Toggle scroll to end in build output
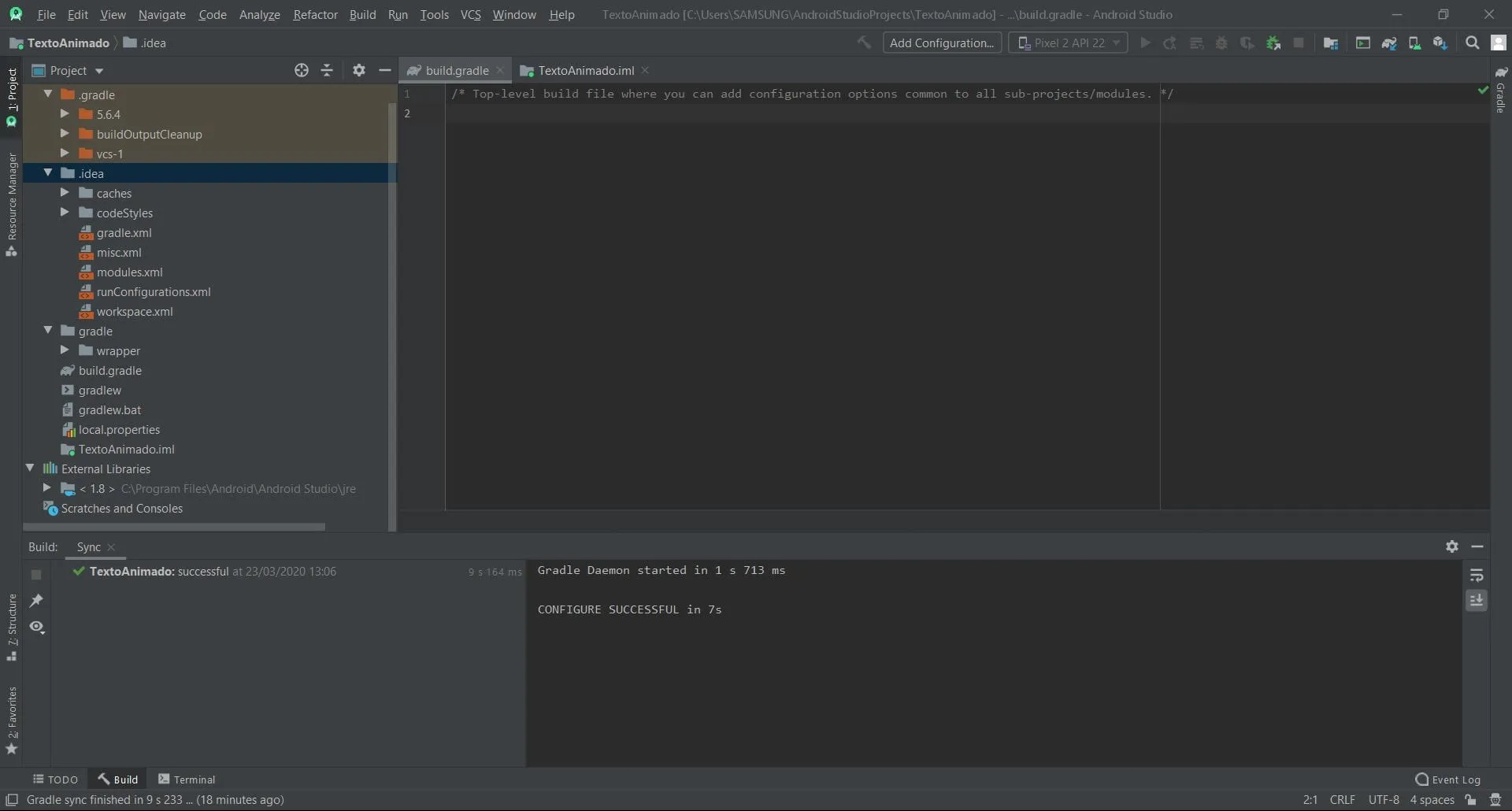Image resolution: width=1512 pixels, height=811 pixels. 1477,601
